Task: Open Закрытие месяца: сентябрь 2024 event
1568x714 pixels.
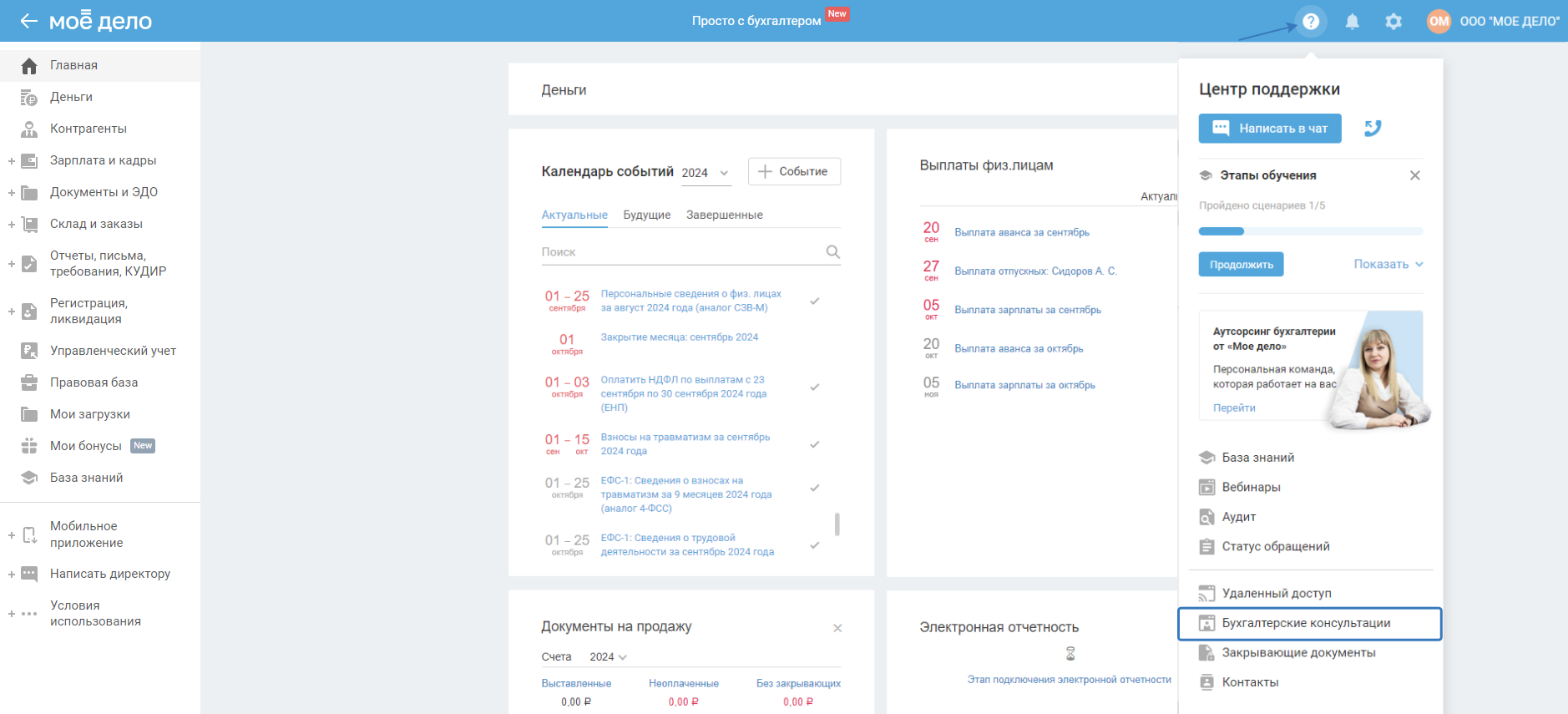Action: point(680,337)
